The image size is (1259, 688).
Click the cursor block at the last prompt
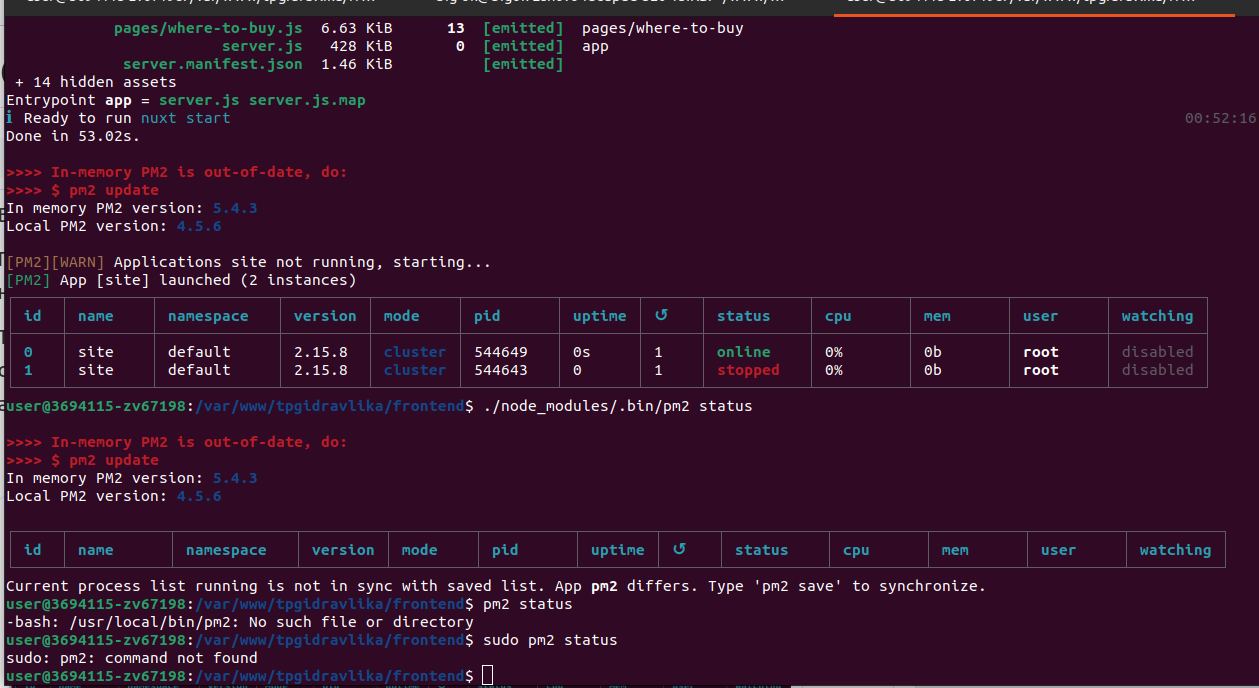click(x=487, y=676)
